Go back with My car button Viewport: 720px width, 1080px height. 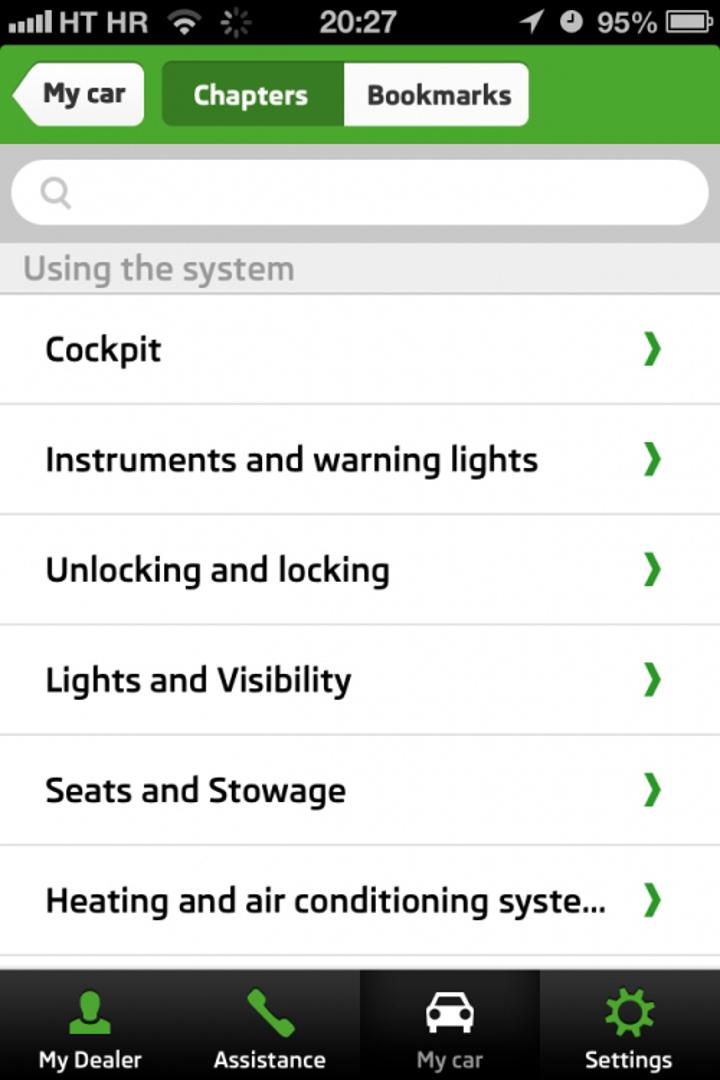[x=80, y=95]
